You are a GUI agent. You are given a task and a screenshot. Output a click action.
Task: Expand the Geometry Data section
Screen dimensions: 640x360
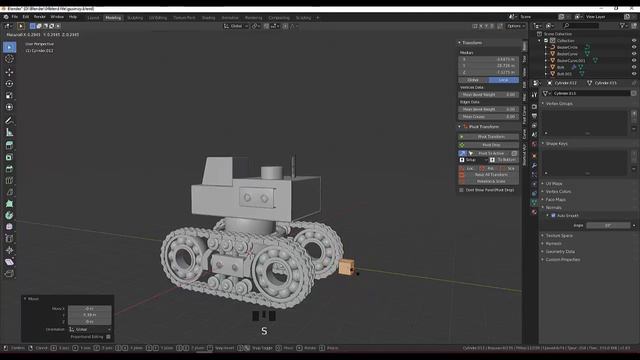[560, 251]
